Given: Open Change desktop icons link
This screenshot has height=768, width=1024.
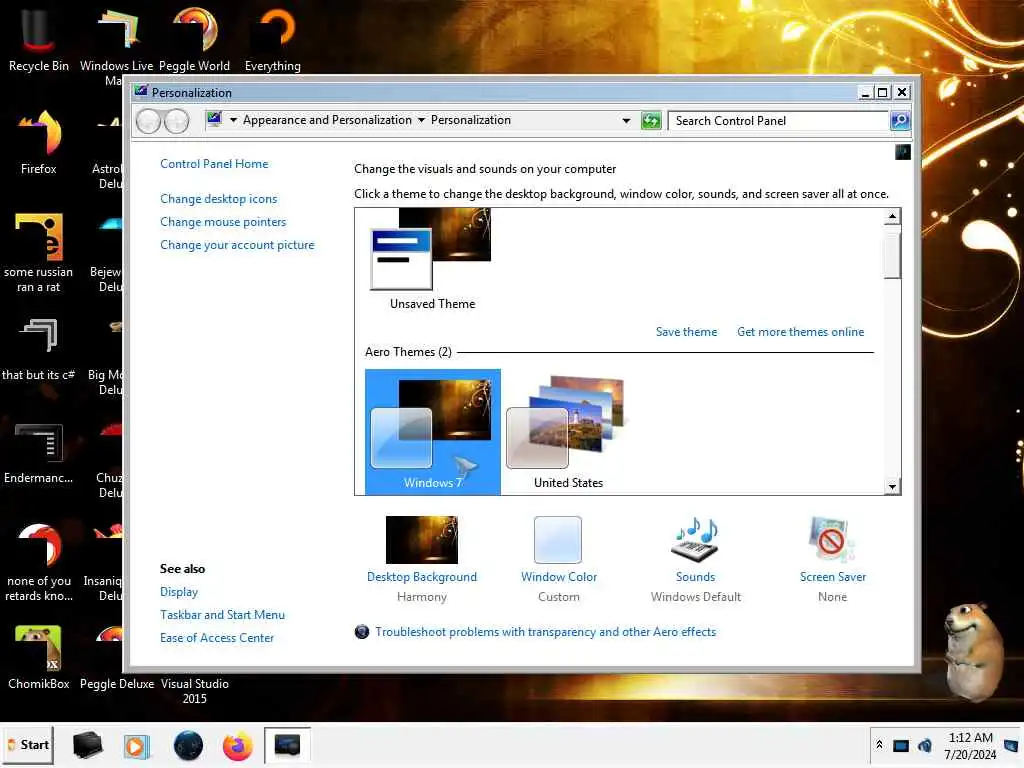Looking at the screenshot, I should point(219,199).
